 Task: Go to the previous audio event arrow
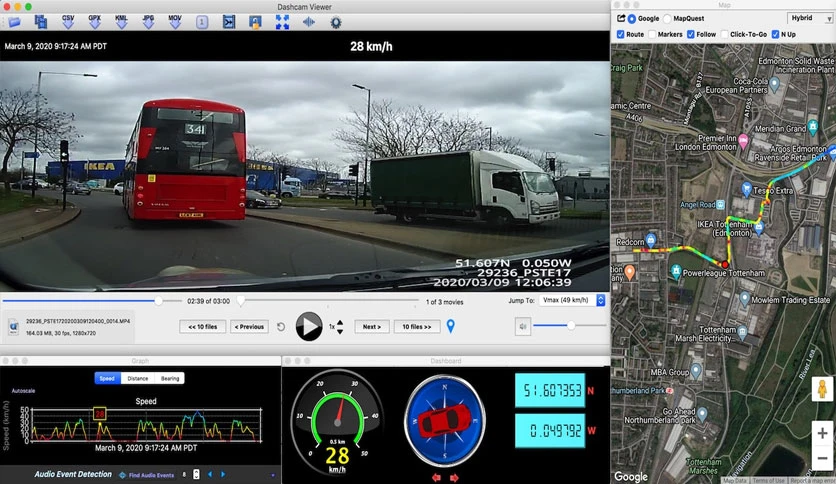(210, 474)
